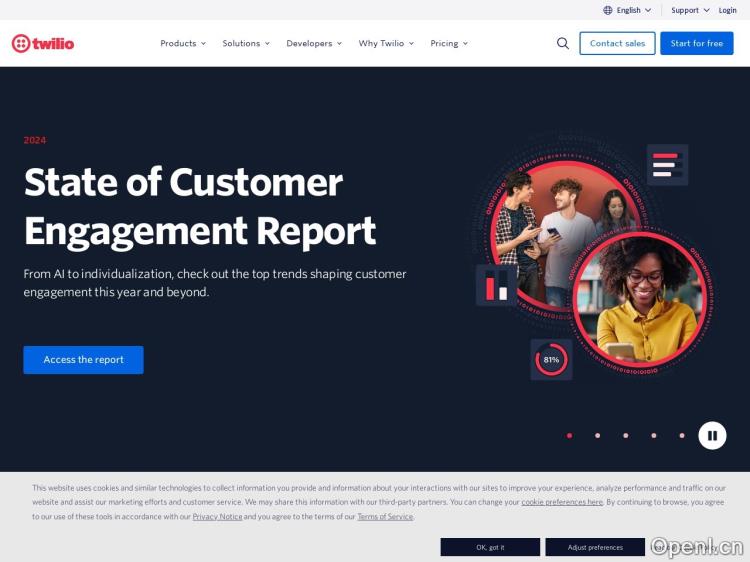Select the third carousel dot
750x562 pixels.
point(626,436)
